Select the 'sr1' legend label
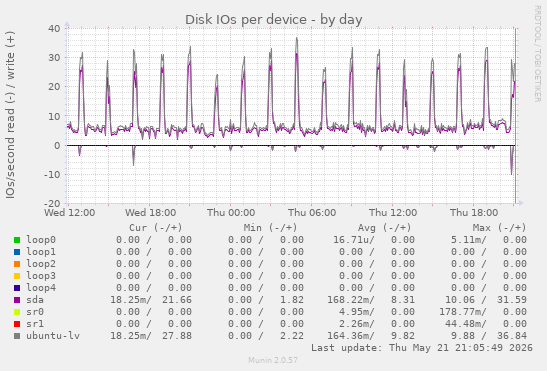This screenshot has width=547, height=371. [x=35, y=324]
